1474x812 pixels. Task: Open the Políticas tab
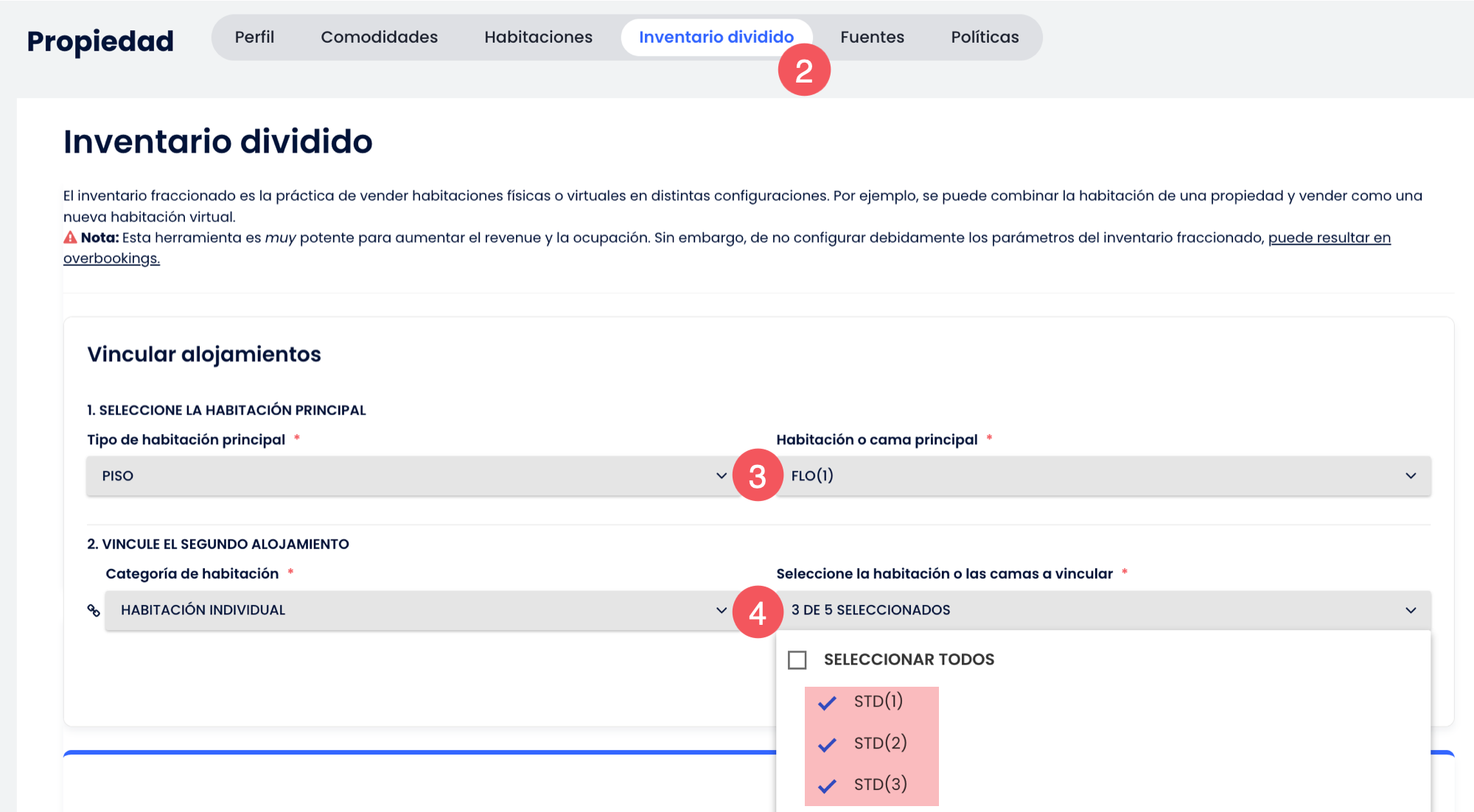[985, 37]
